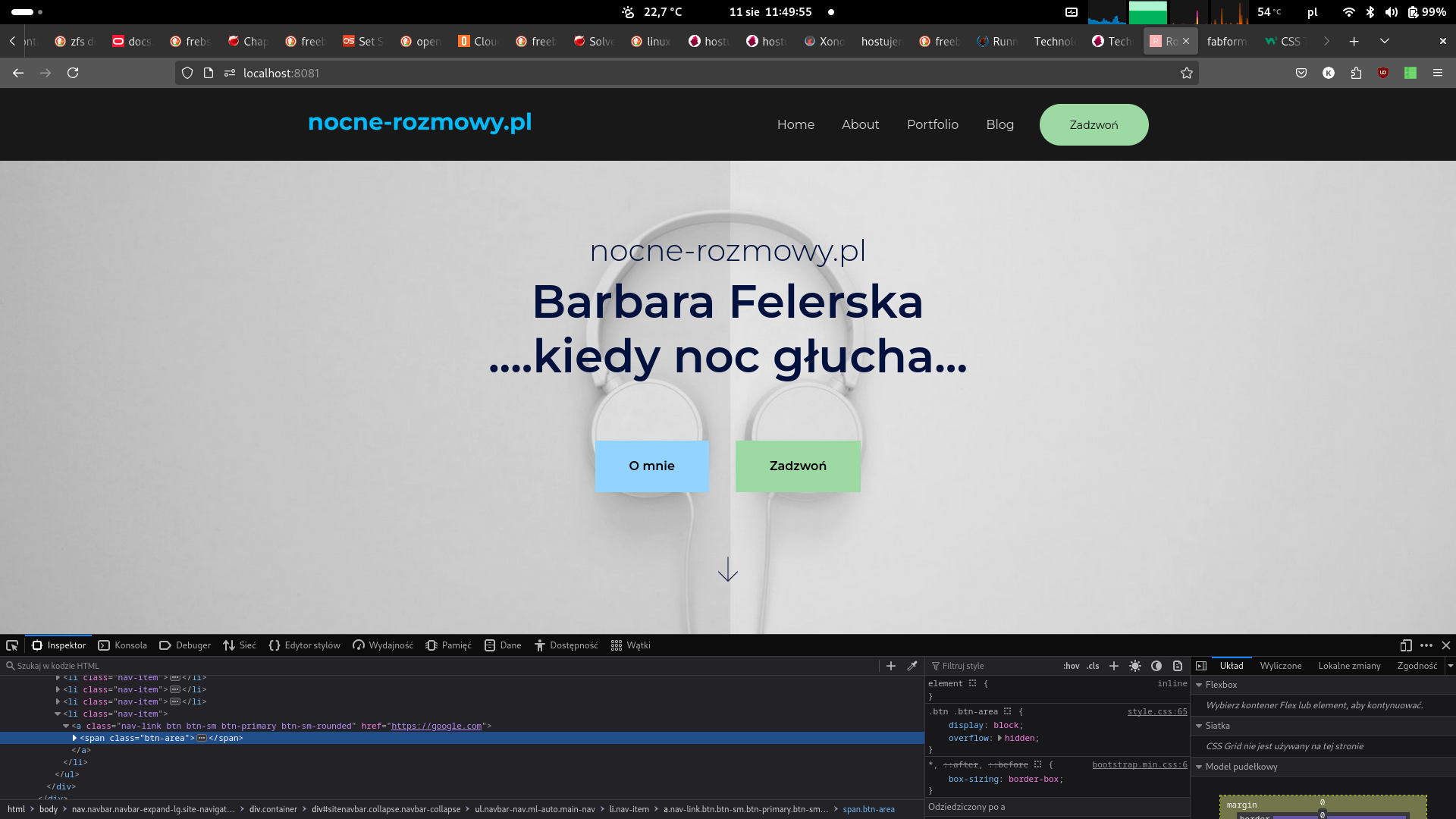Image resolution: width=1456 pixels, height=819 pixels.
Task: Add a new CSS rule with the plus icon
Action: 1113,666
